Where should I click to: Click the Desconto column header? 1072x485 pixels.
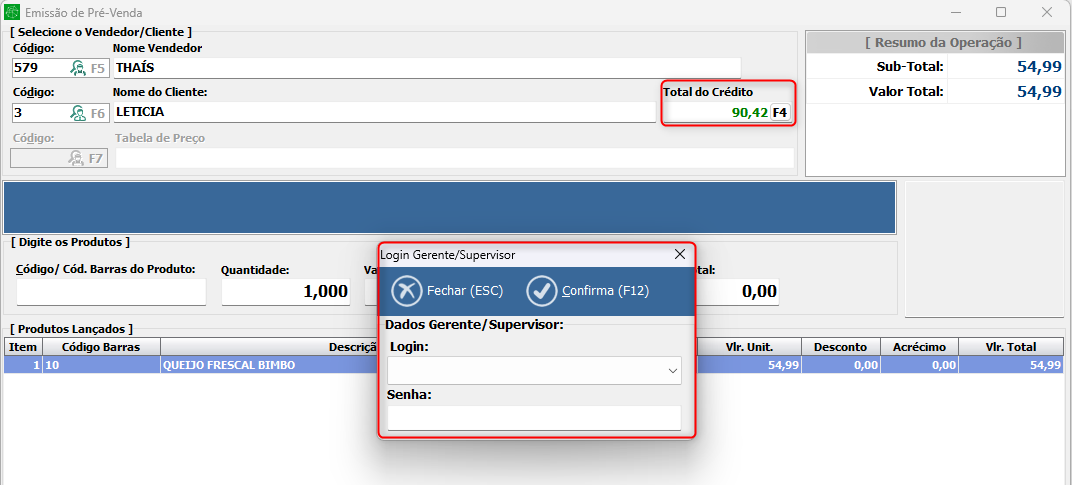point(840,347)
